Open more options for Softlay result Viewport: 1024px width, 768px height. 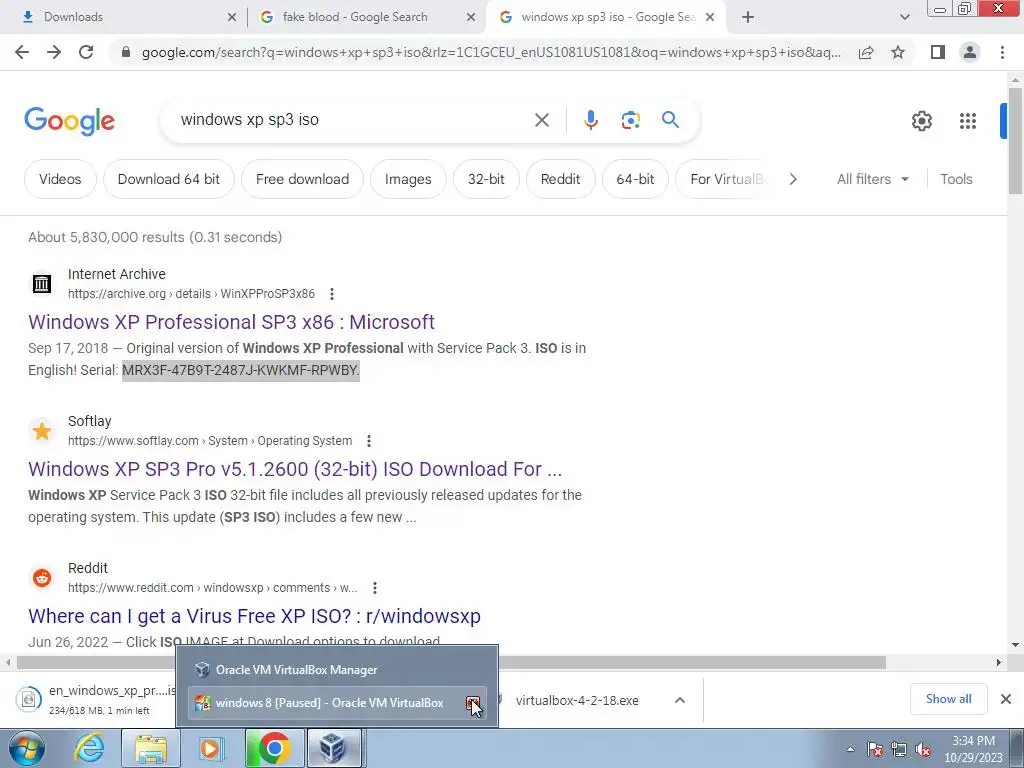[369, 441]
